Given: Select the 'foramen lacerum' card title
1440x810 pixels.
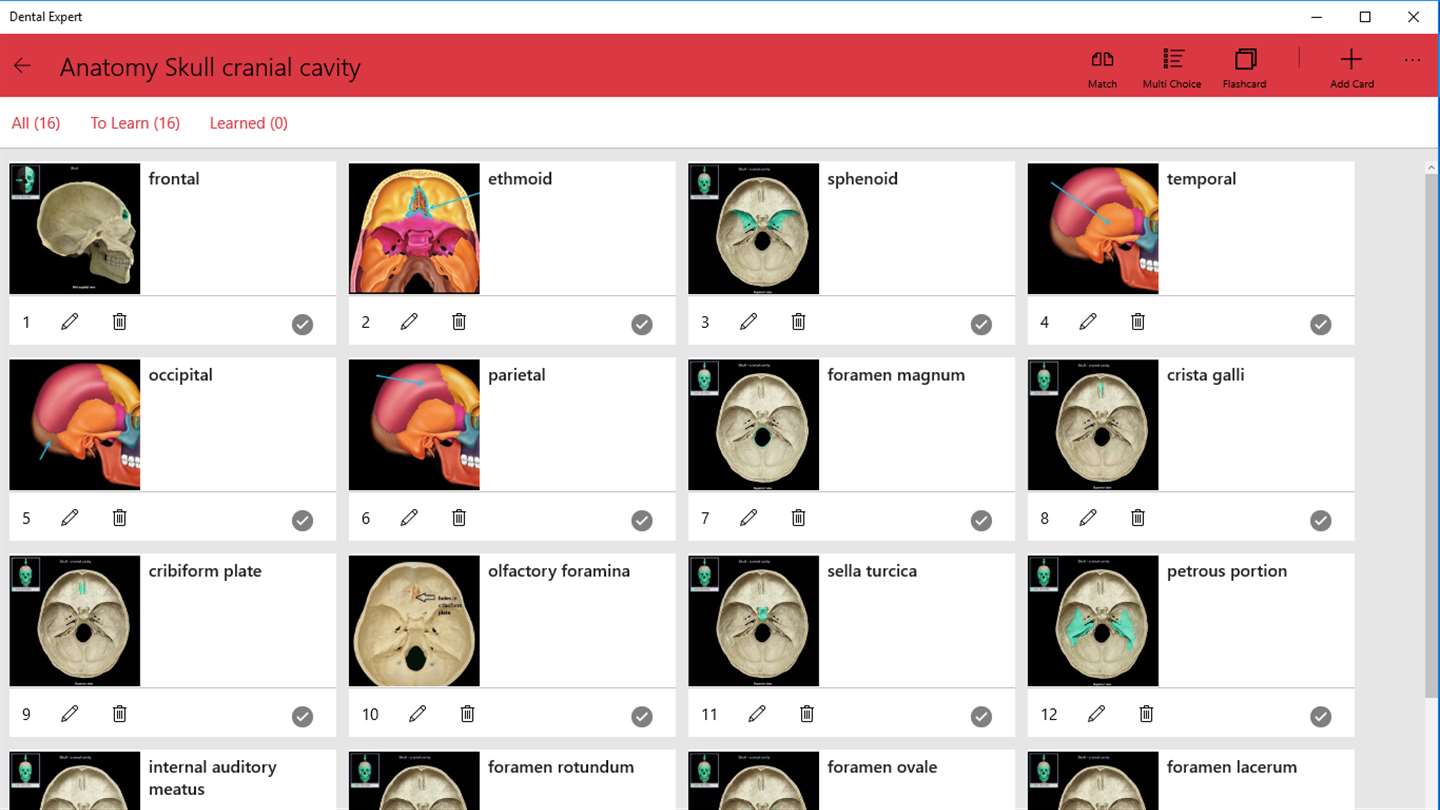Looking at the screenshot, I should [1232, 767].
